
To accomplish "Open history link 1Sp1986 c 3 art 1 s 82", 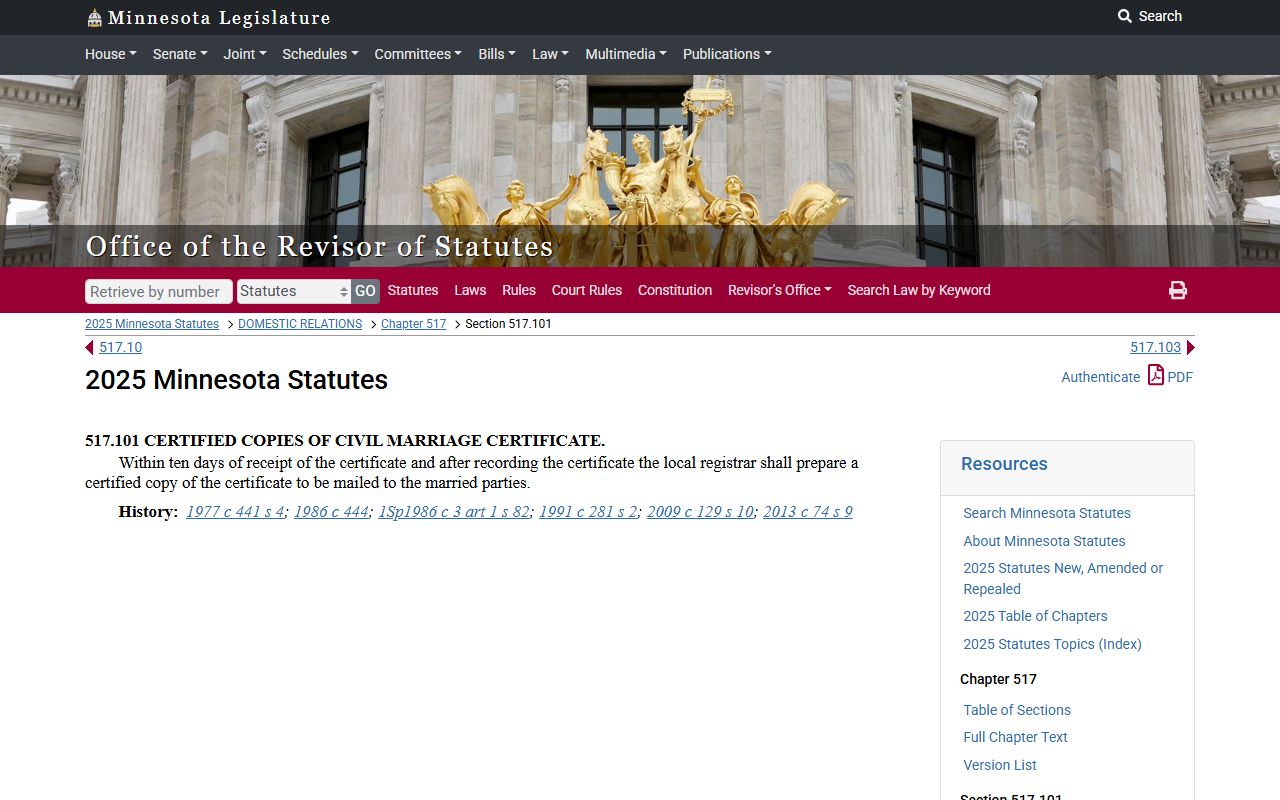I will [x=454, y=512].
